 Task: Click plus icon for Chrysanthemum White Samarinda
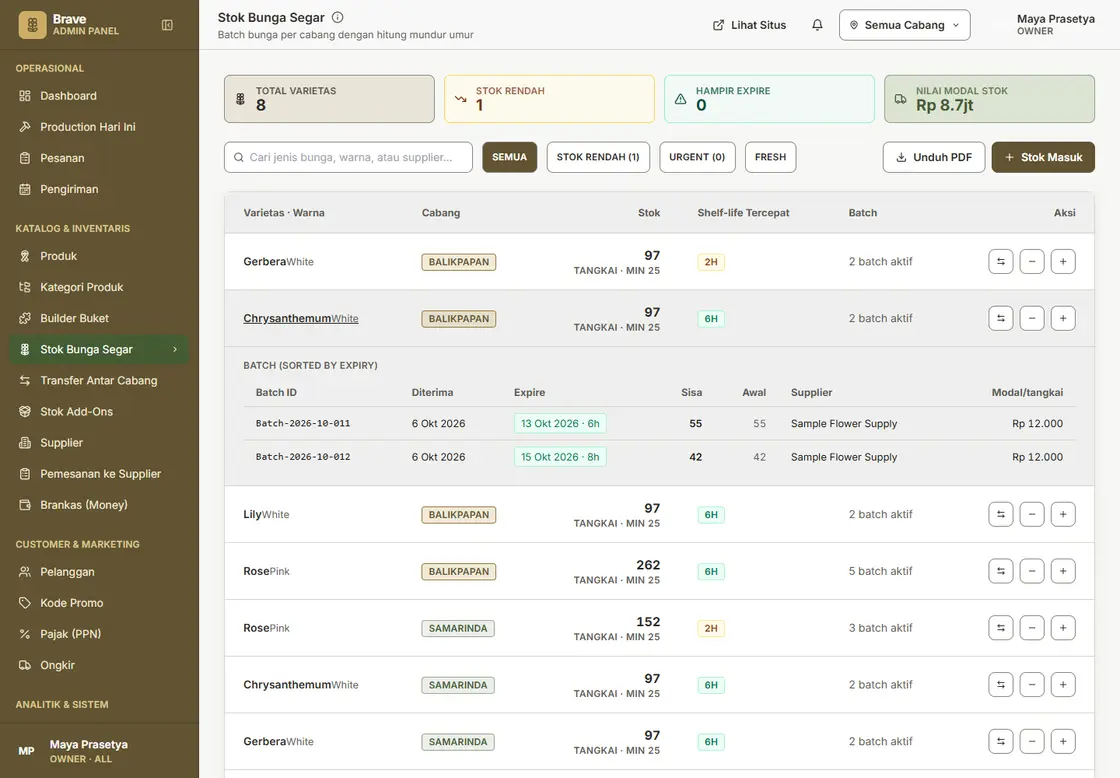click(1063, 684)
